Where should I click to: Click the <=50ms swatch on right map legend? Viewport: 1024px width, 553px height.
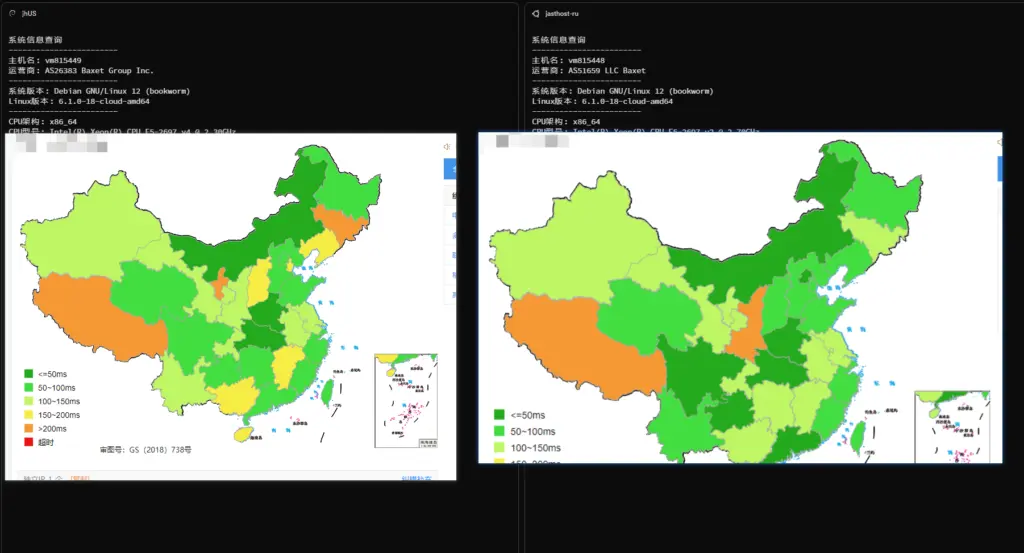(499, 415)
